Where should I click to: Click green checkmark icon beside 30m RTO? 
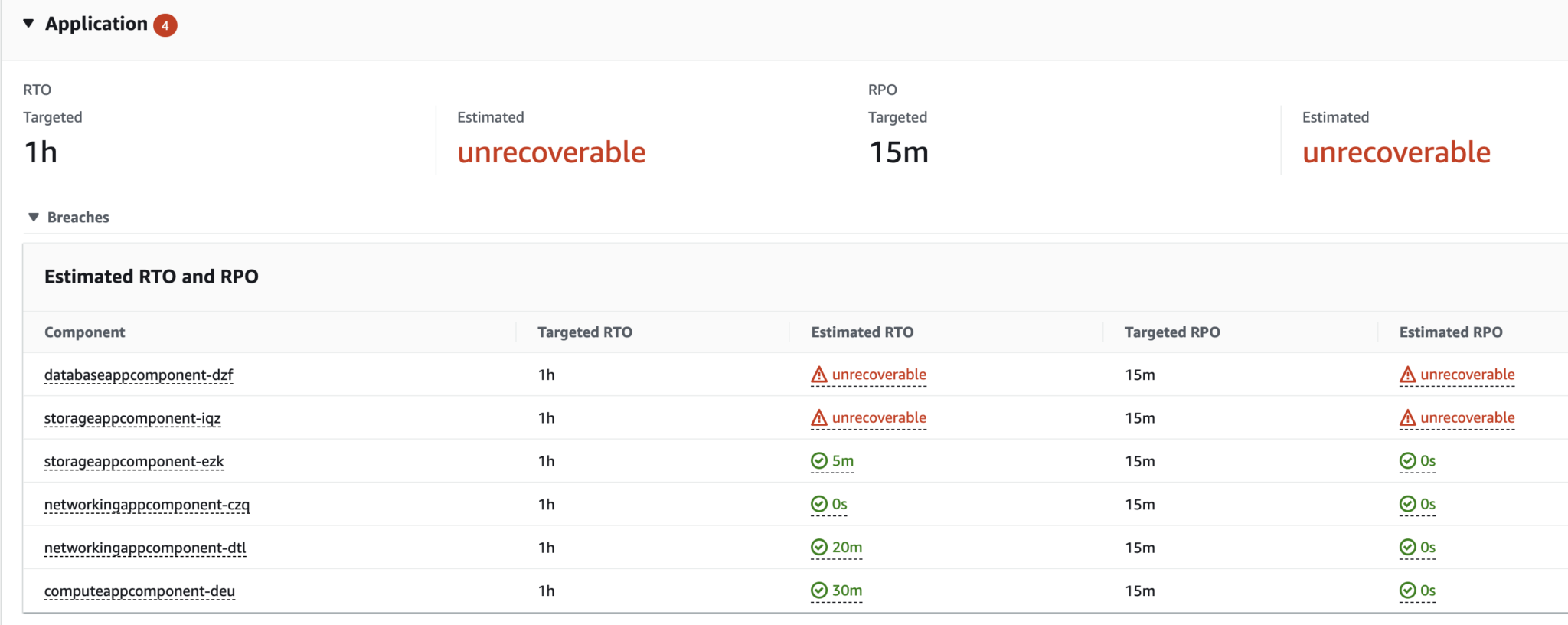click(819, 591)
